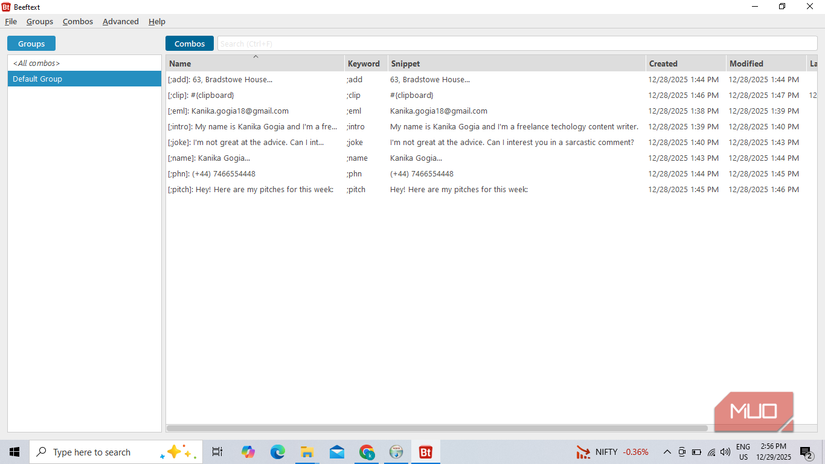Select the Default Group entry
The height and width of the screenshot is (464, 825).
coord(84,79)
